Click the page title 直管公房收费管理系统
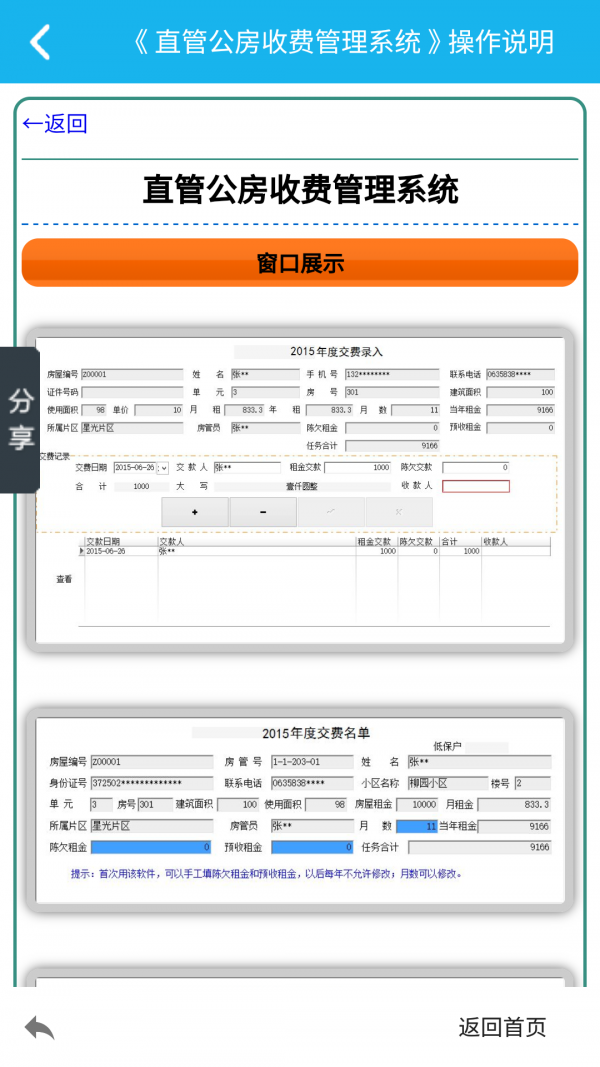600x1067 pixels. pyautogui.click(x=300, y=189)
